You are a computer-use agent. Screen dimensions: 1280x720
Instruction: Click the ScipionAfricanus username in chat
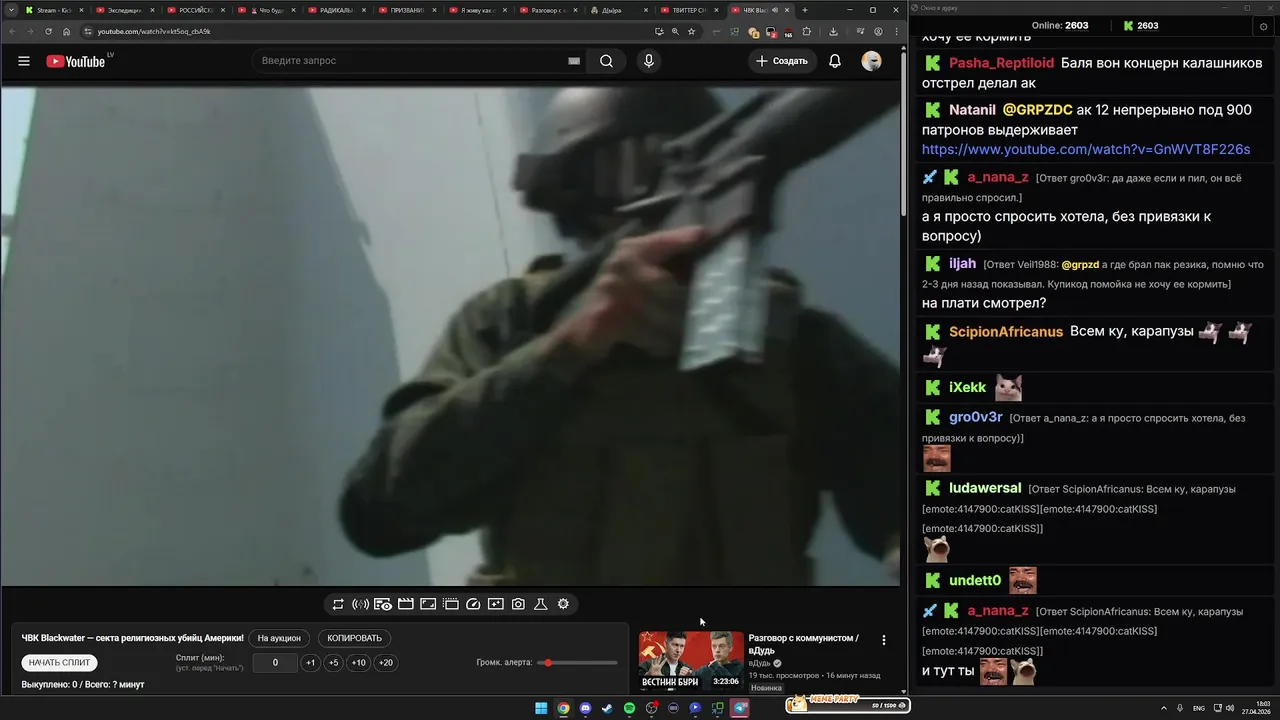[1006, 331]
